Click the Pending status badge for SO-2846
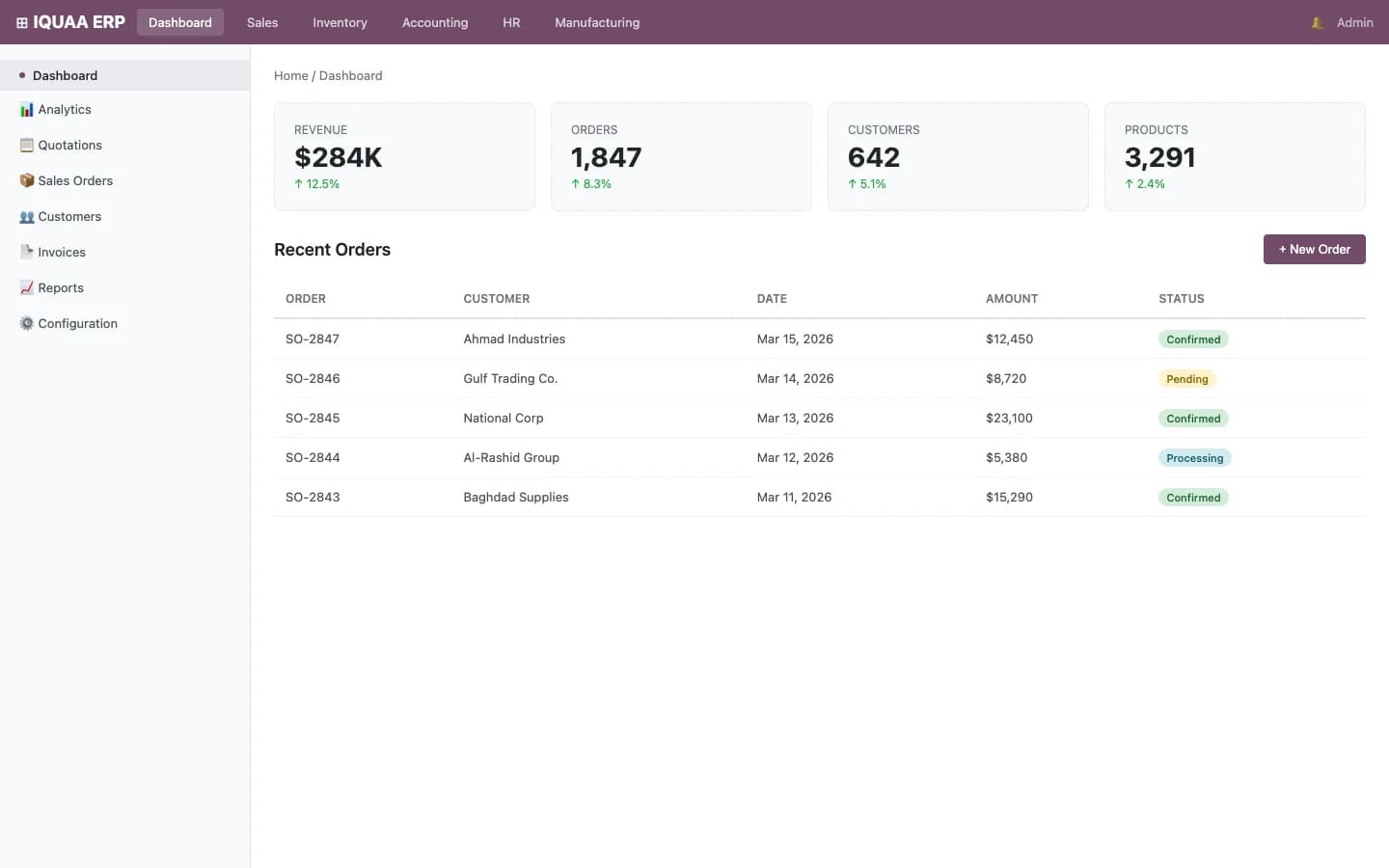 click(1187, 378)
